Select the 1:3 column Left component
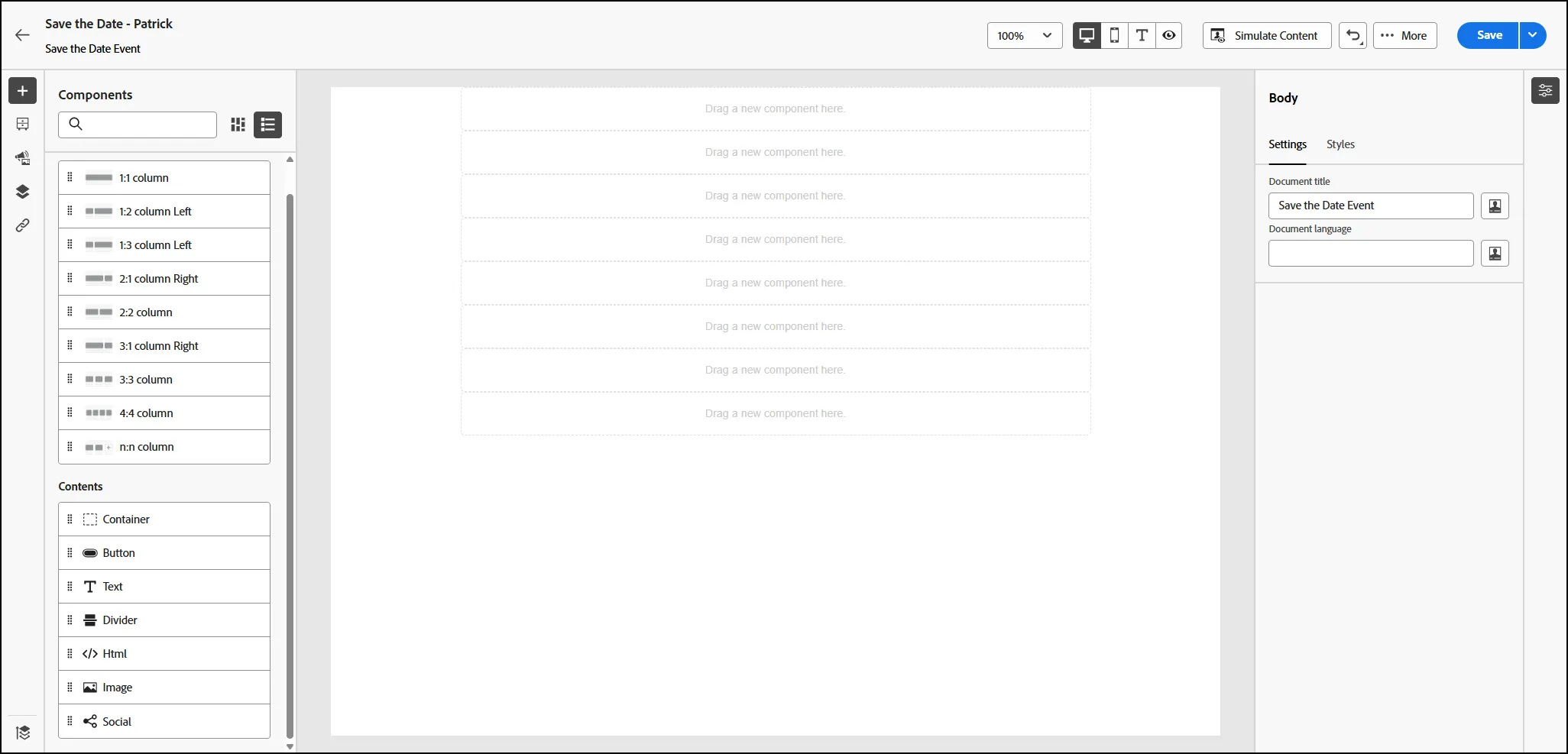The height and width of the screenshot is (754, 1568). (164, 245)
